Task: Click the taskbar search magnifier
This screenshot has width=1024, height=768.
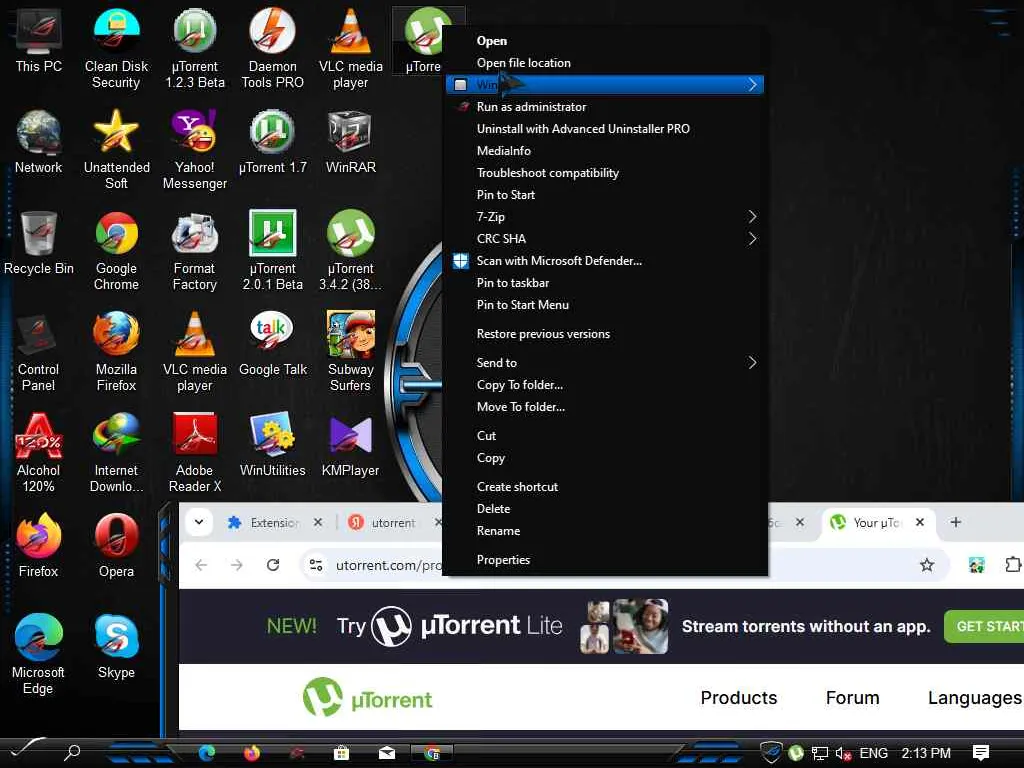Action: pos(72,753)
